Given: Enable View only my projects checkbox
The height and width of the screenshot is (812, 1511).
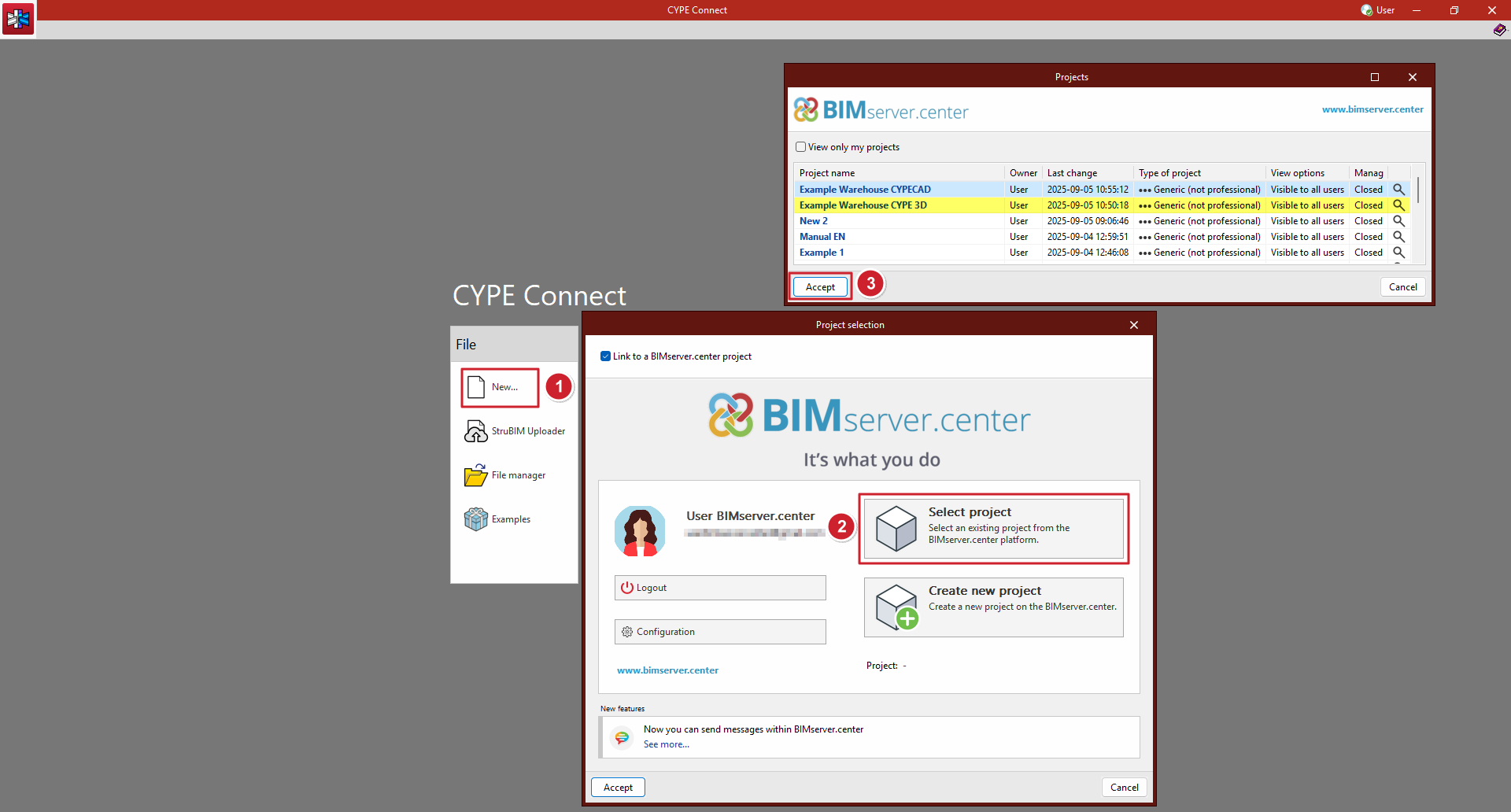Looking at the screenshot, I should click(x=801, y=147).
